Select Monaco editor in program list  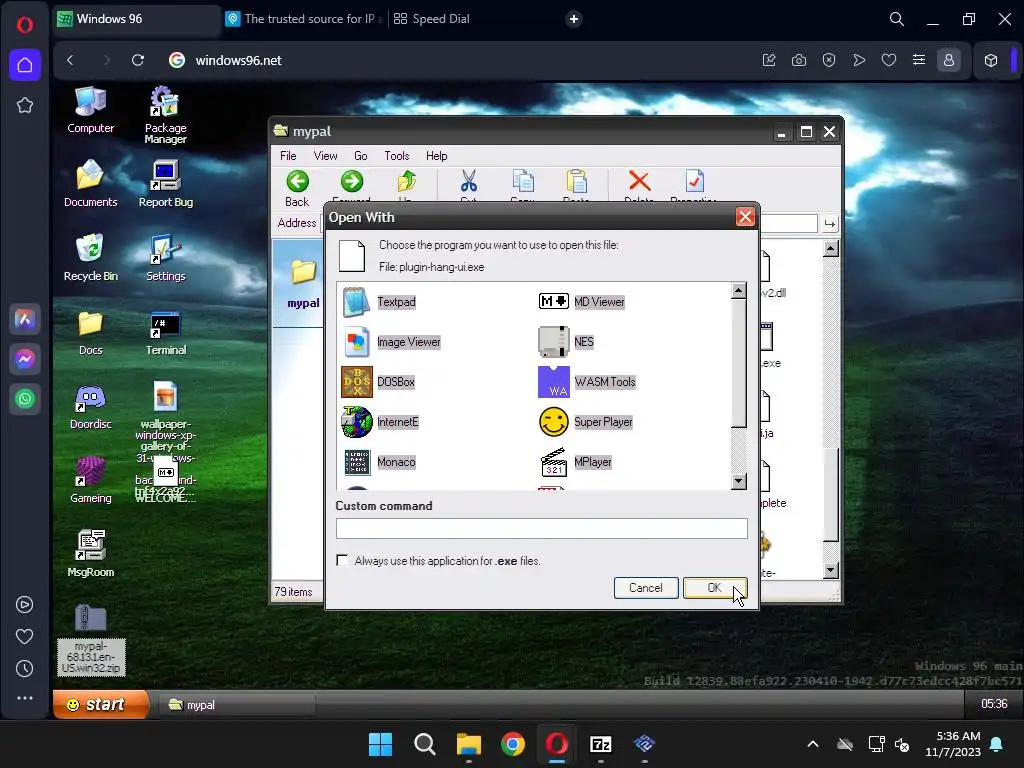pos(379,462)
